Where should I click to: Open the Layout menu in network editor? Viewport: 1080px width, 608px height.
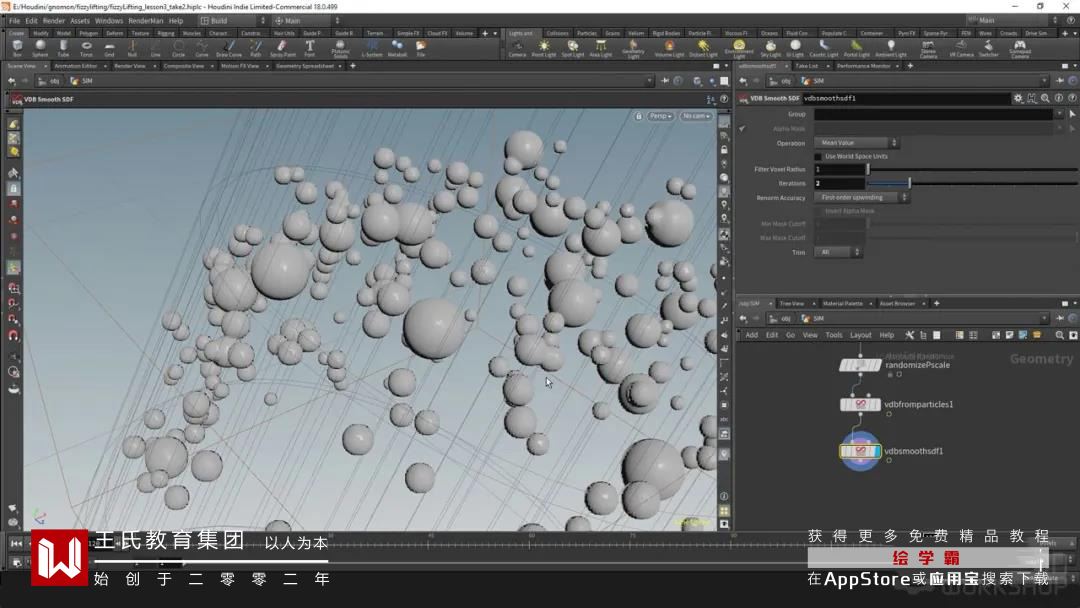click(x=860, y=335)
